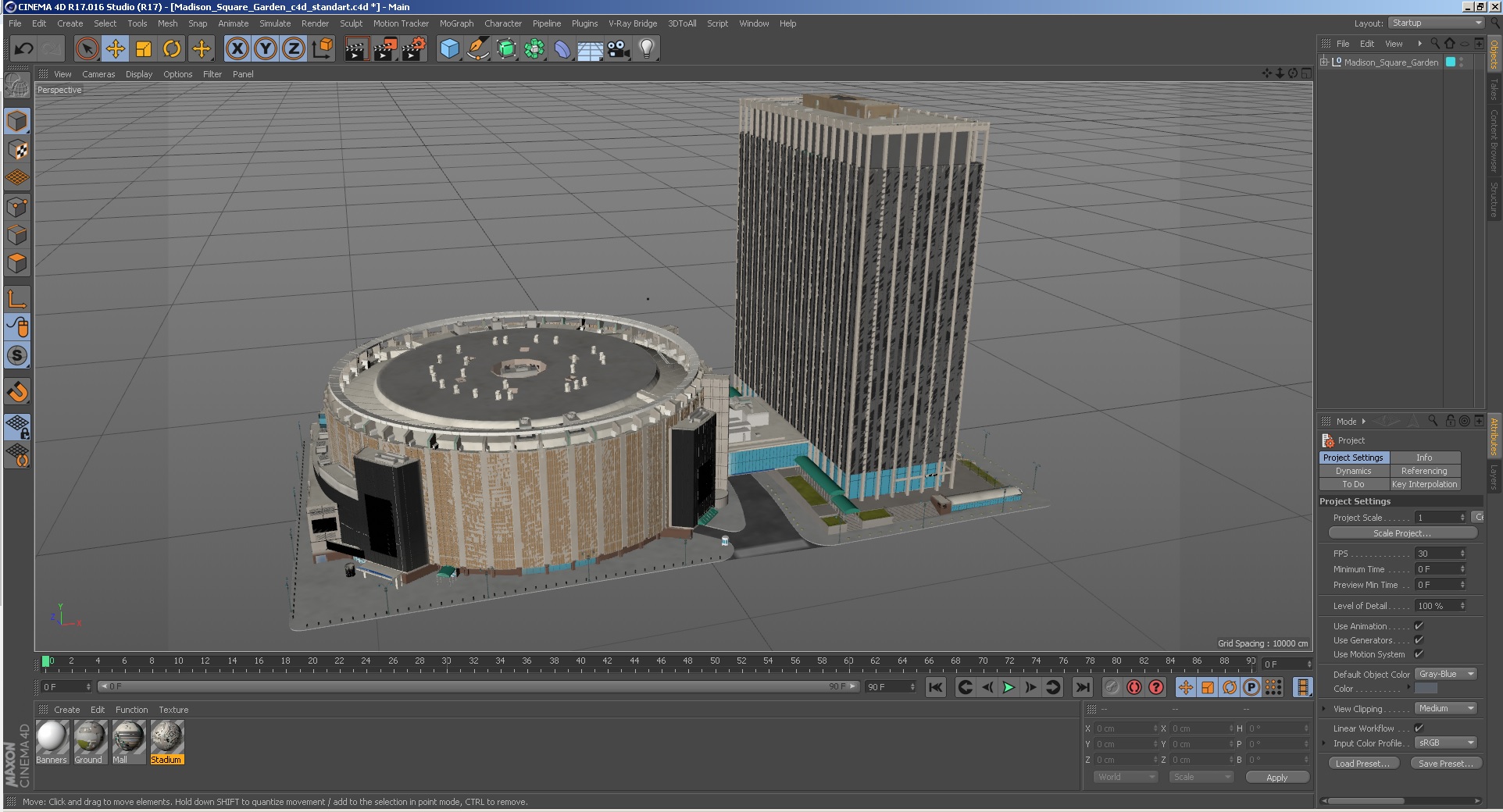
Task: Expand Input Color Profile arrow
Action: click(x=1324, y=743)
